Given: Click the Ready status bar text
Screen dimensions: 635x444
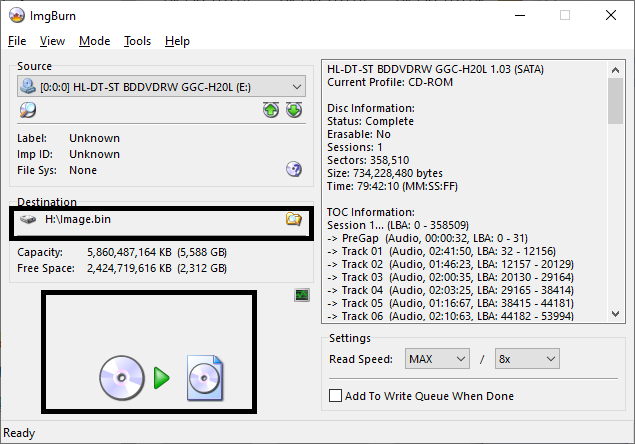Looking at the screenshot, I should point(19,433).
